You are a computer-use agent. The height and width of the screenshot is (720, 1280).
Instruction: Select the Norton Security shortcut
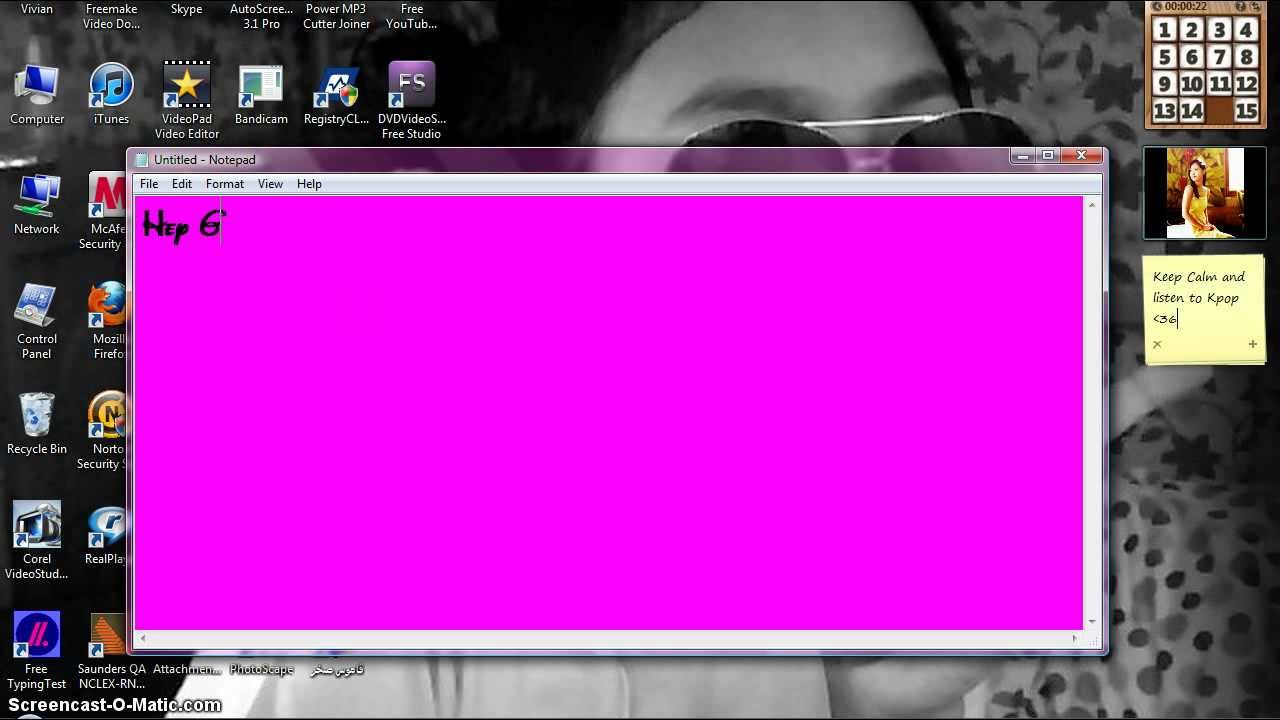coord(105,430)
